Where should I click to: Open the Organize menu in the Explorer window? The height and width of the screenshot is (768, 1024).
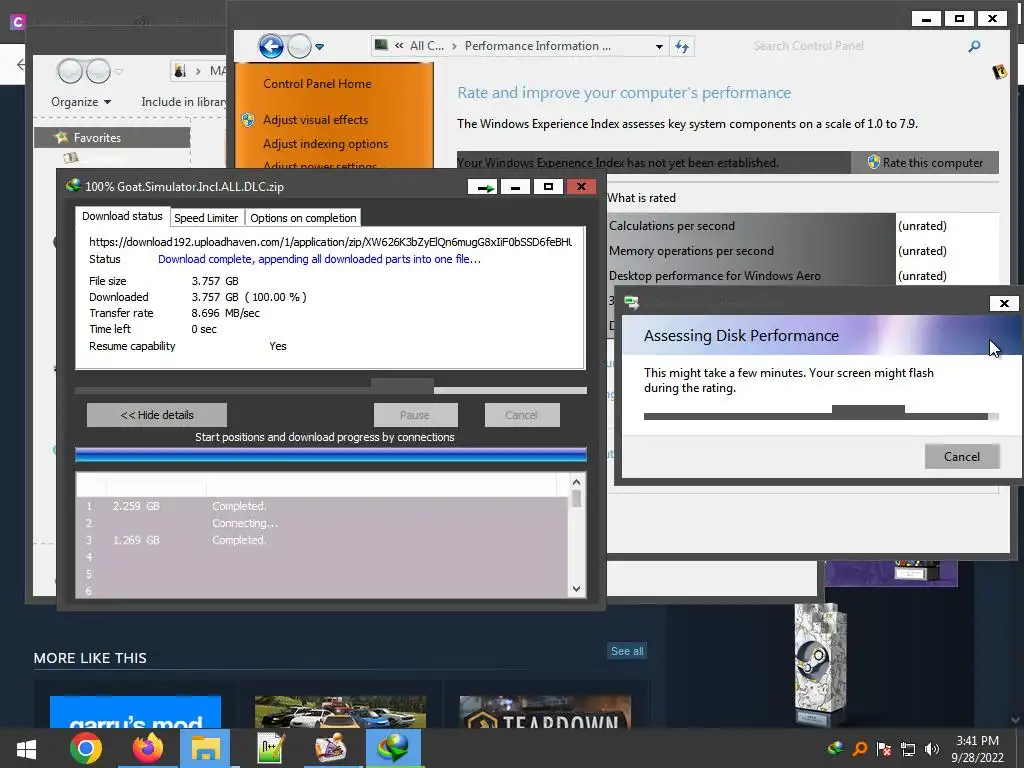(x=81, y=102)
